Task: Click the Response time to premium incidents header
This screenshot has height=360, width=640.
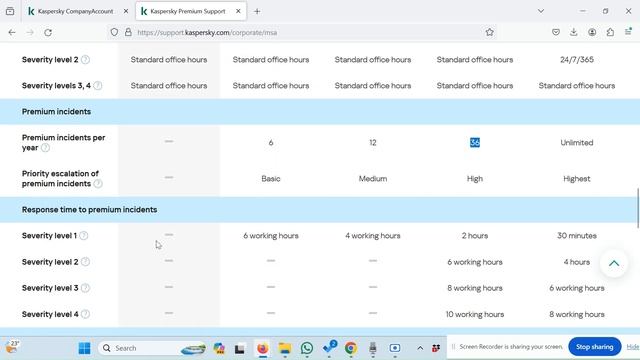Action: tap(89, 209)
